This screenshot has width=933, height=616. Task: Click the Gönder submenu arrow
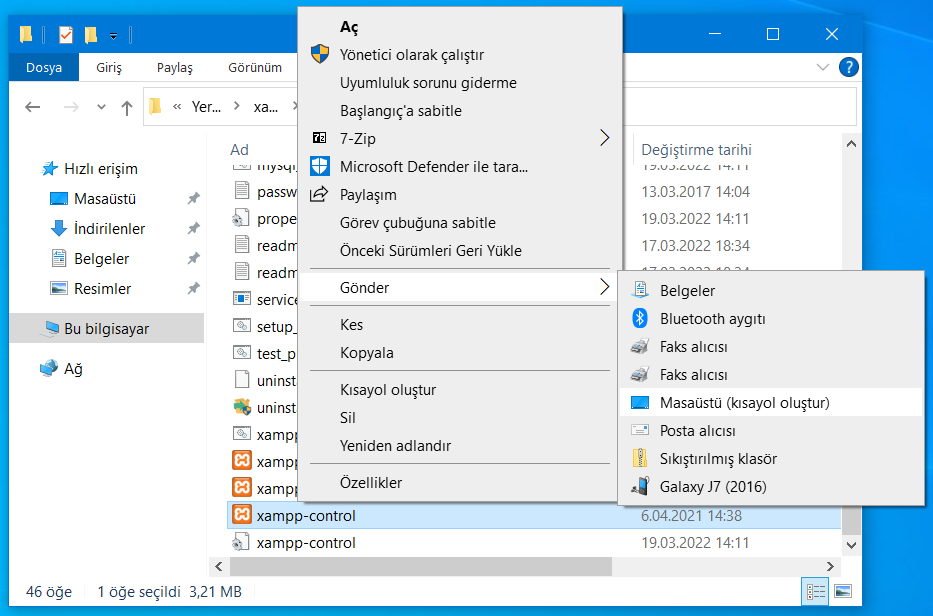click(x=605, y=287)
